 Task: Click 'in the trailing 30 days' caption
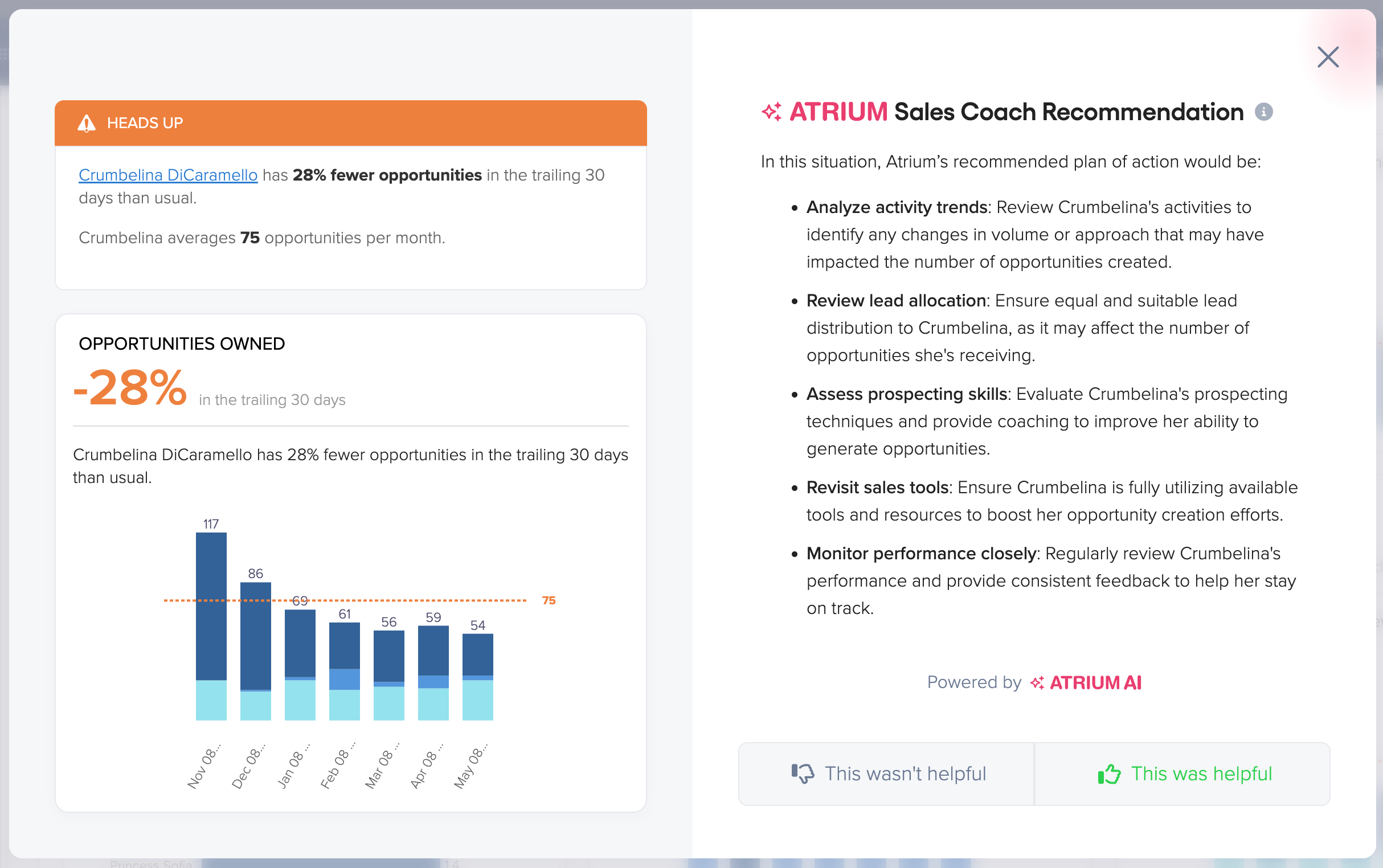pyautogui.click(x=272, y=400)
